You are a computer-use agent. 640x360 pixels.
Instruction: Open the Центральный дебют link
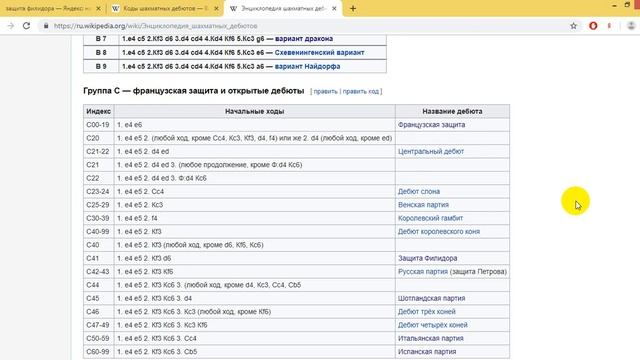(431, 151)
